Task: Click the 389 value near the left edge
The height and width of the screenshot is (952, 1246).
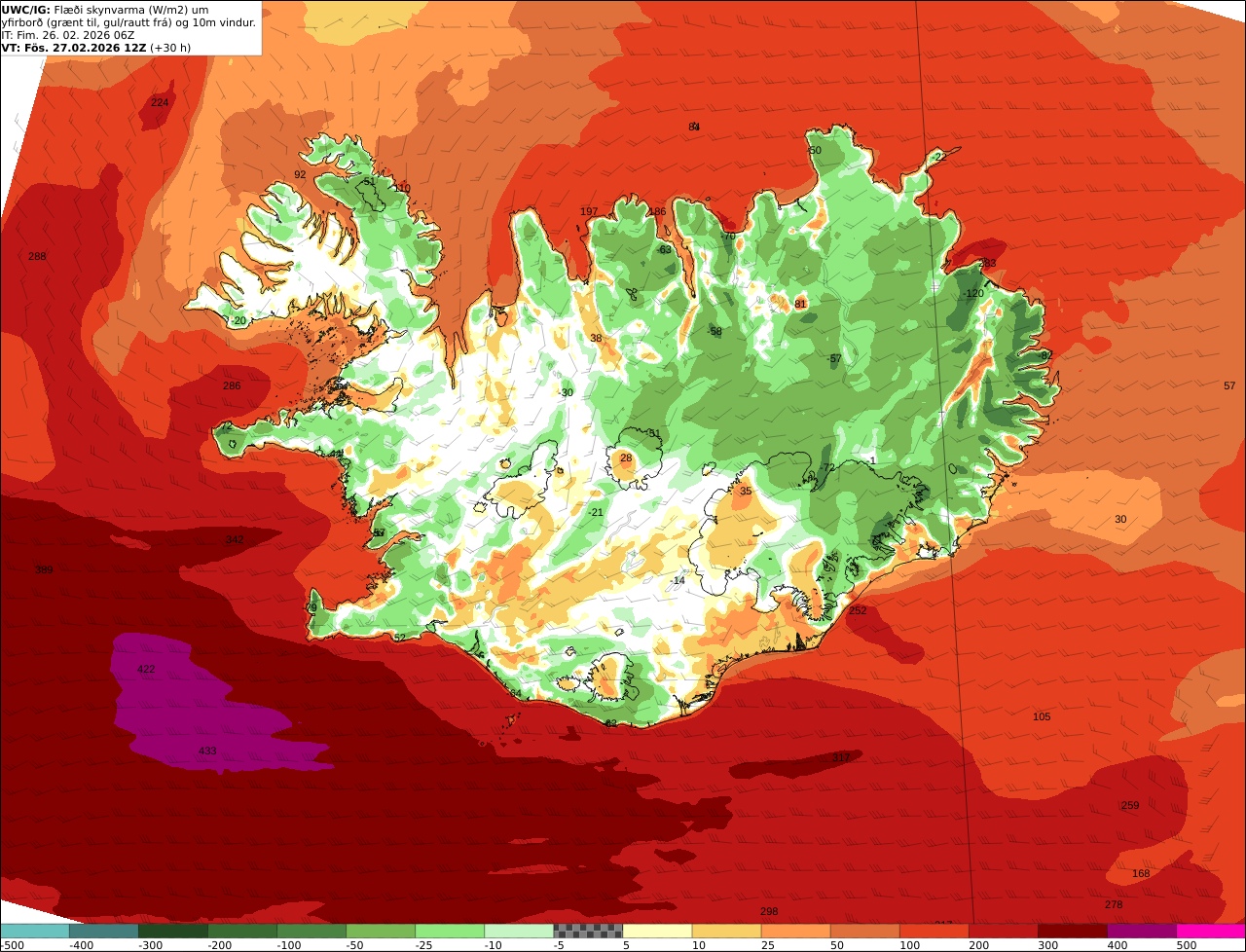Action: click(x=44, y=569)
